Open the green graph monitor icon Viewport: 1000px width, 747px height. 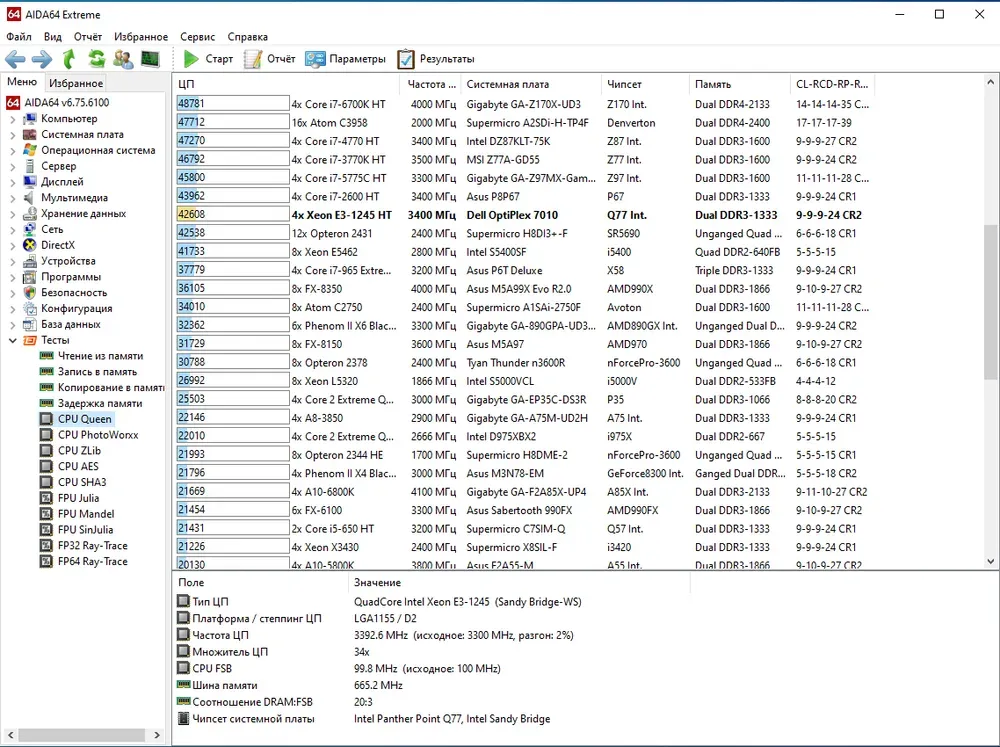pyautogui.click(x=150, y=59)
